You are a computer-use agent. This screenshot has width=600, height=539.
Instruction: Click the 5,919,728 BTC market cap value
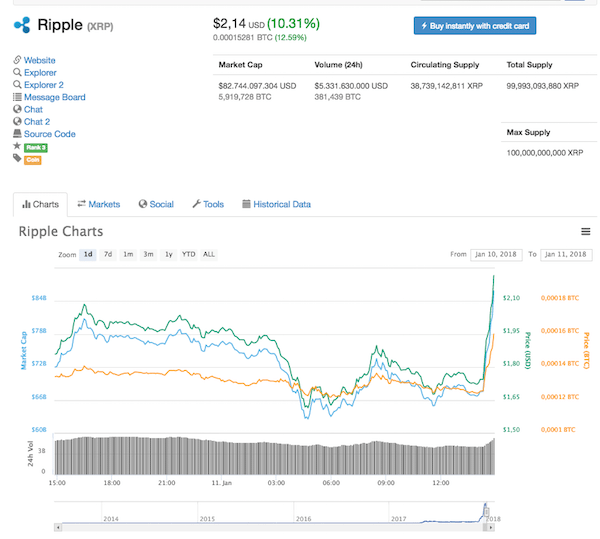245,97
